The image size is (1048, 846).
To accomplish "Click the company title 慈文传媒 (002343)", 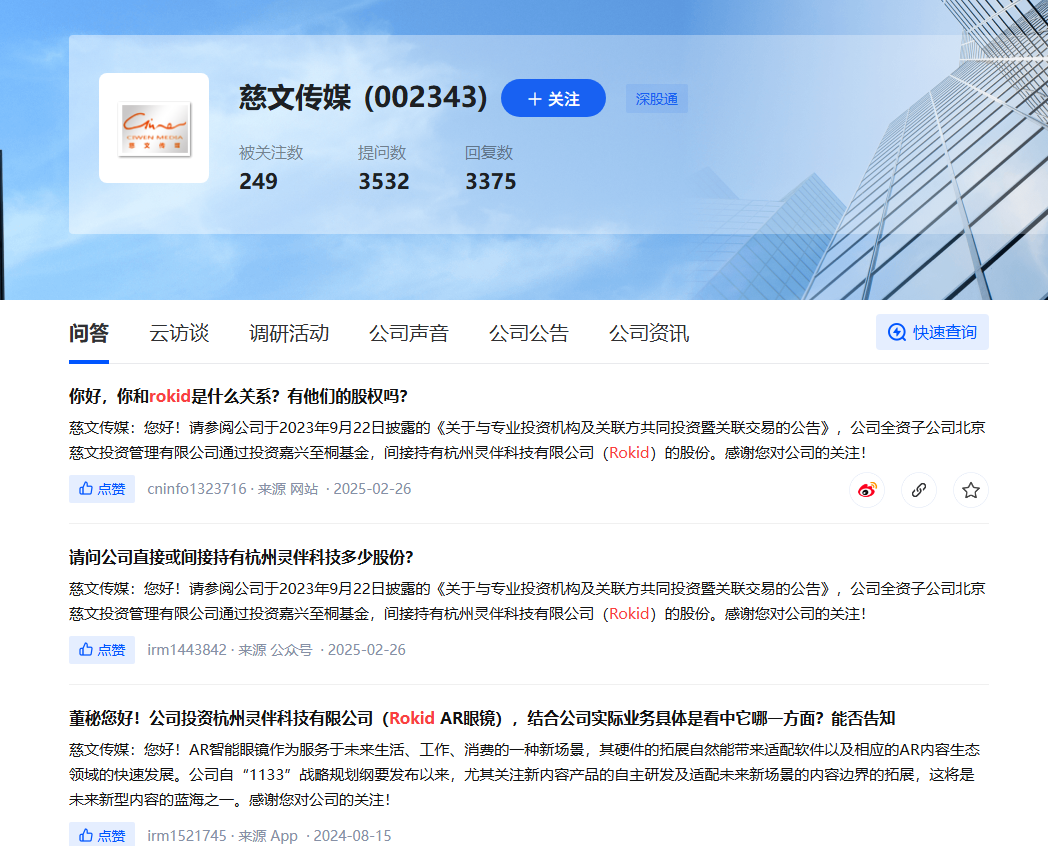I will pos(363,98).
